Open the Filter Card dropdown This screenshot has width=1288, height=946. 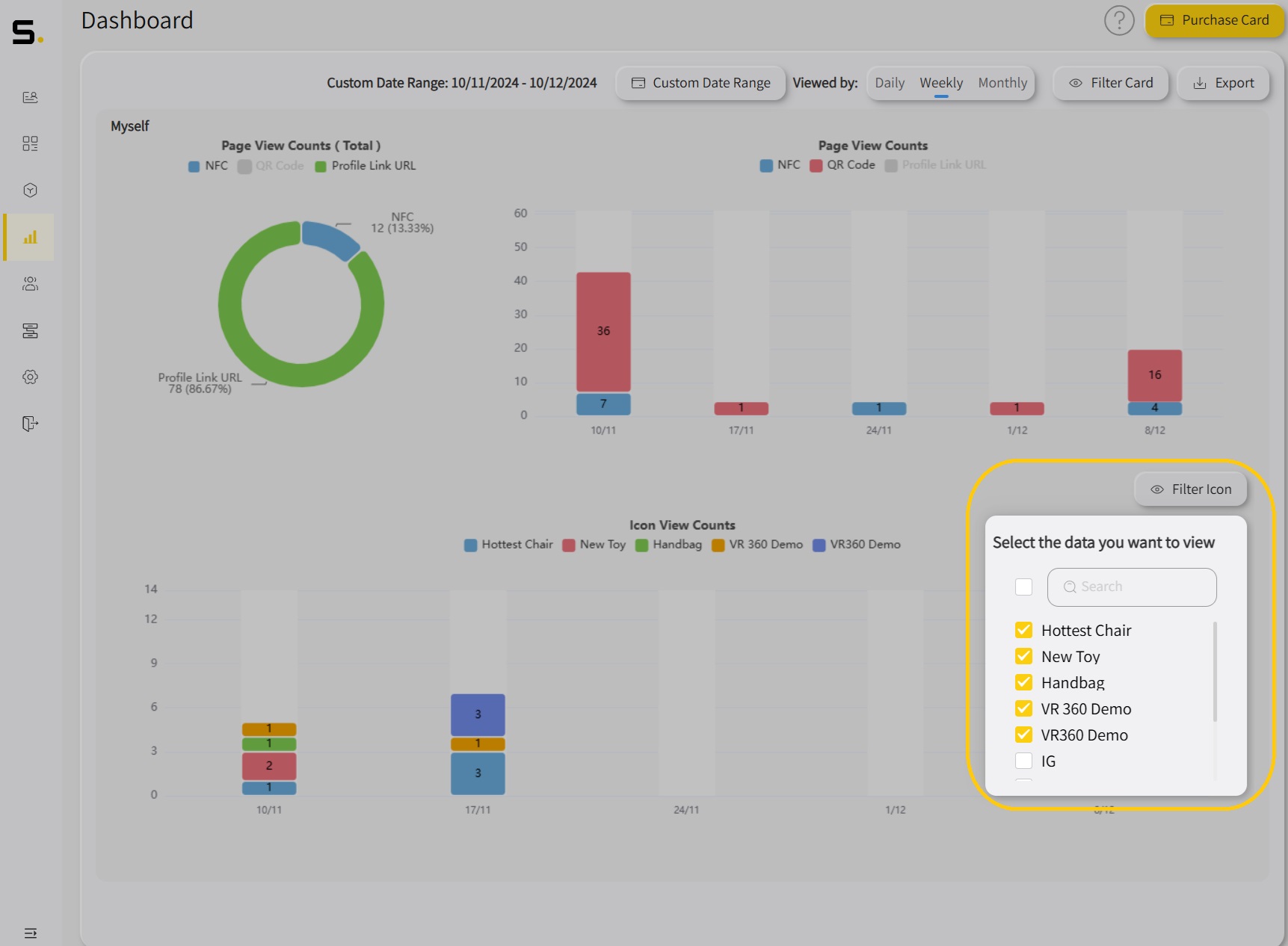pyautogui.click(x=1111, y=83)
